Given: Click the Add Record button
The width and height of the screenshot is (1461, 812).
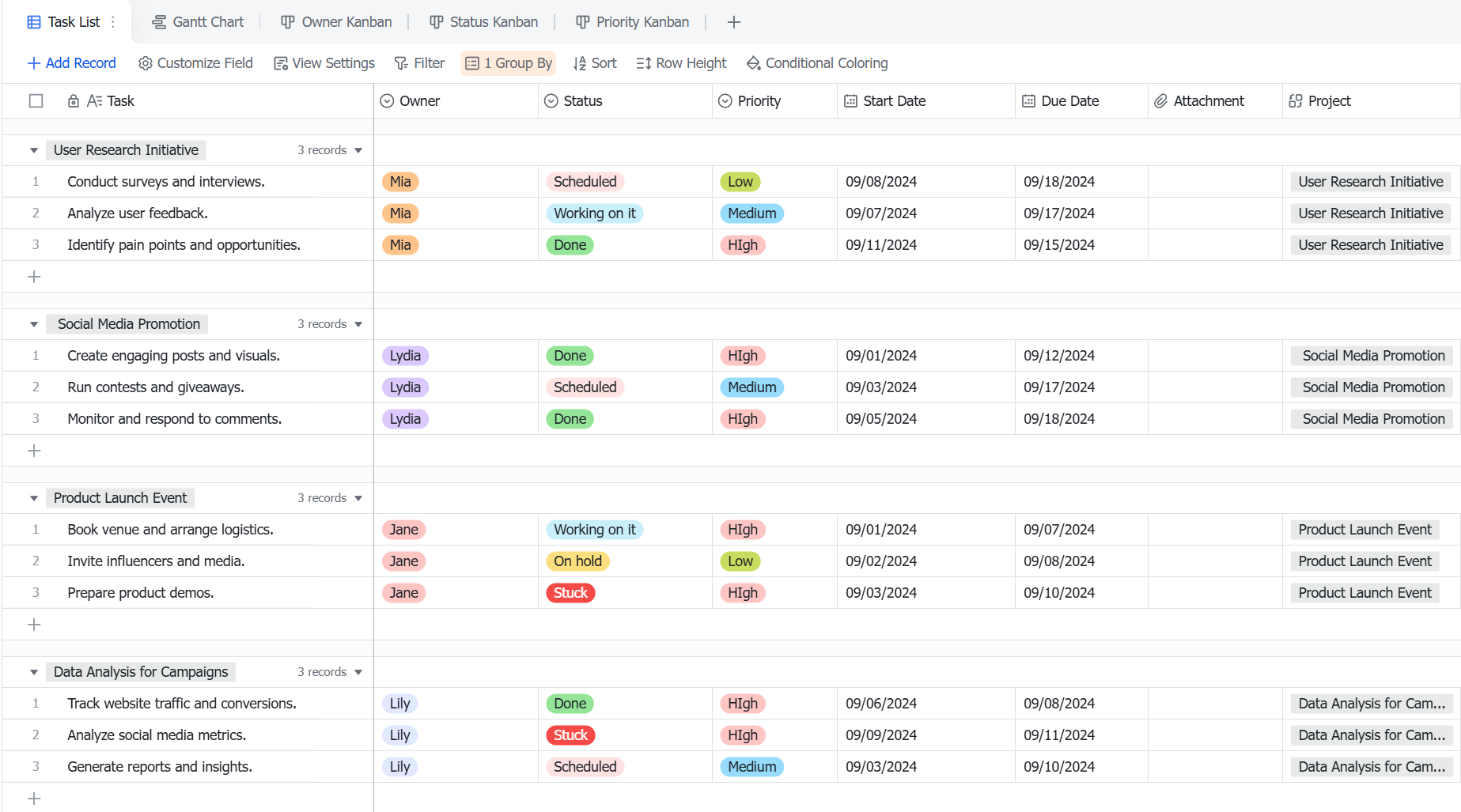Looking at the screenshot, I should [72, 63].
